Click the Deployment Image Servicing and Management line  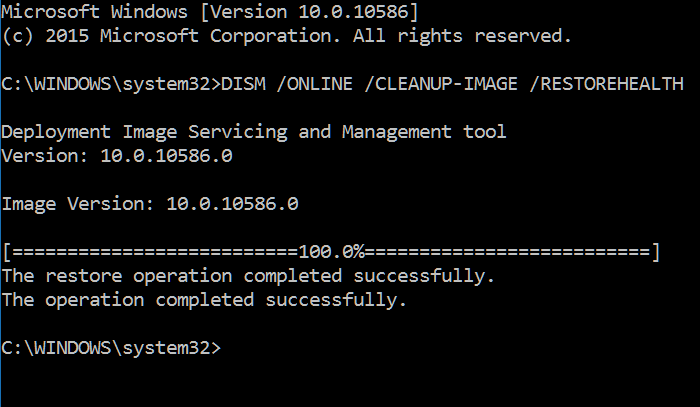[x=254, y=132]
